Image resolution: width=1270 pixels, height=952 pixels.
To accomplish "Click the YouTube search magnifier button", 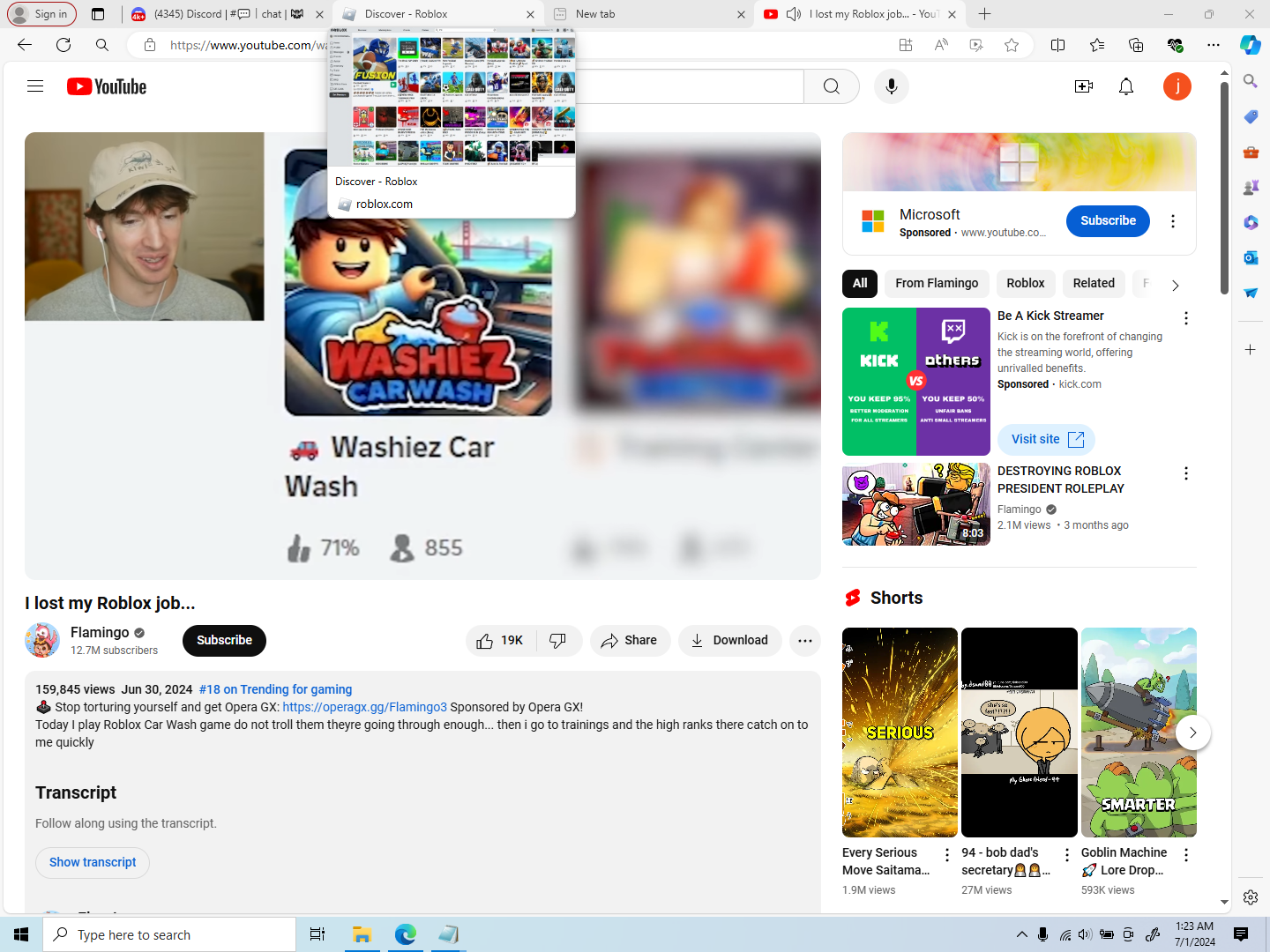I will [831, 86].
